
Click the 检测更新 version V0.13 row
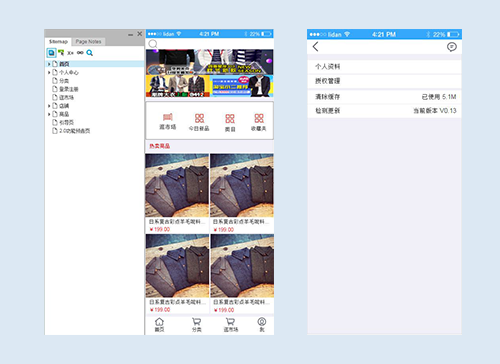[384, 111]
